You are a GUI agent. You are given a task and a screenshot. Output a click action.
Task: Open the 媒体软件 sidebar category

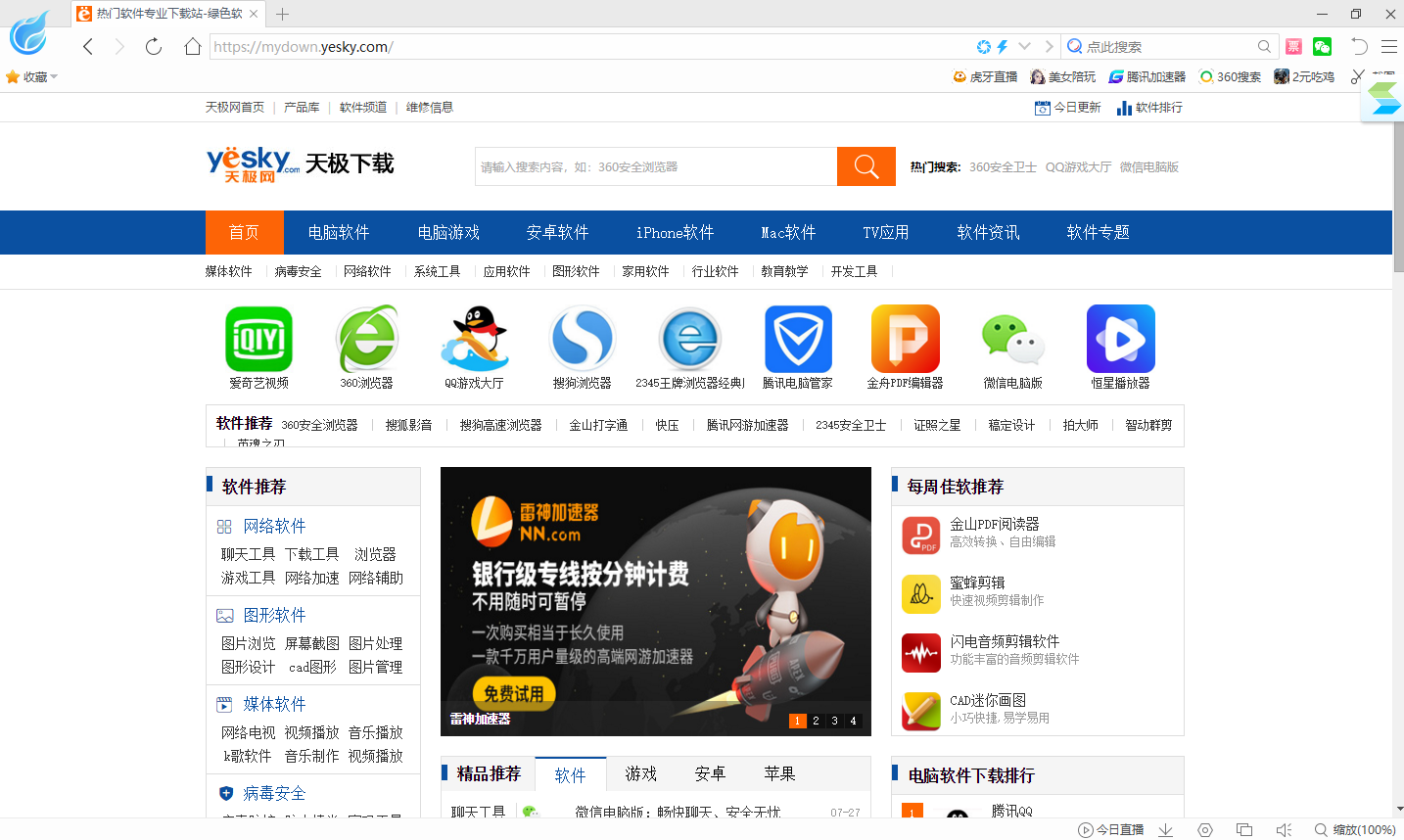click(274, 705)
